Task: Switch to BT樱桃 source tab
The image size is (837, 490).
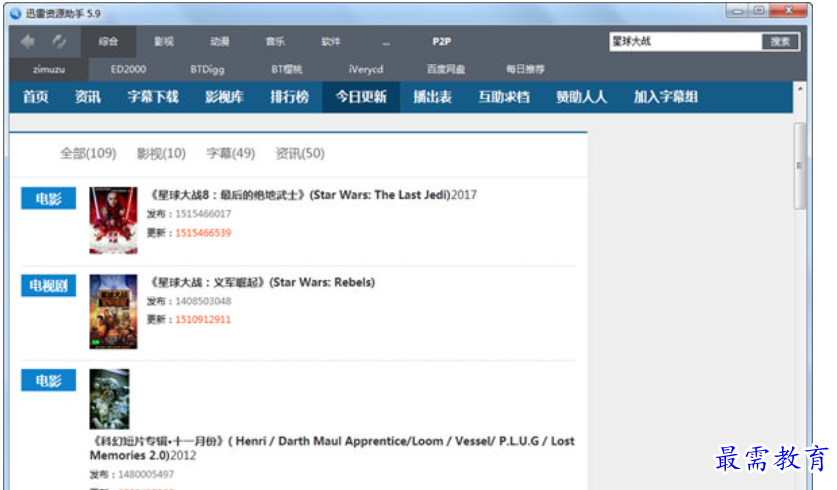Action: coord(287,69)
